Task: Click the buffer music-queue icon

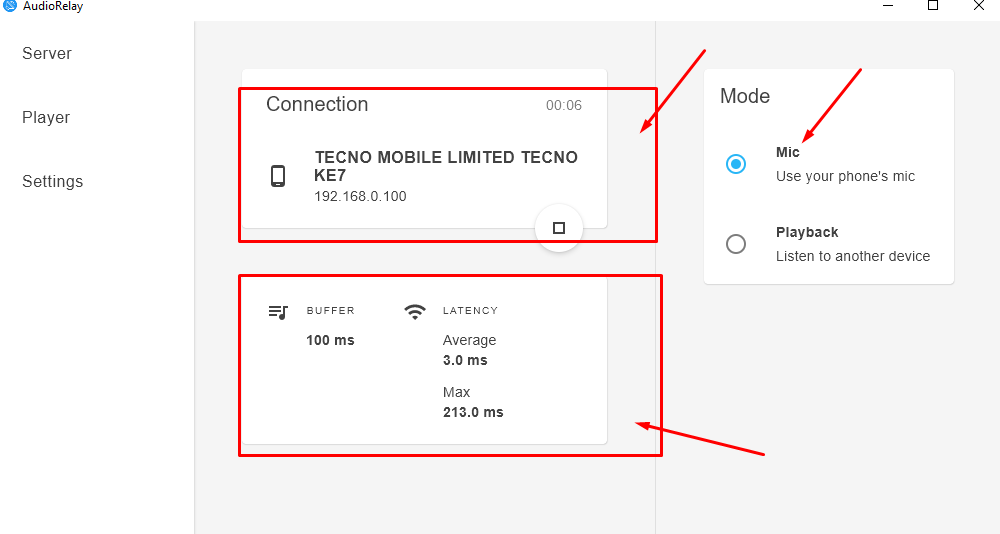Action: coord(278,311)
